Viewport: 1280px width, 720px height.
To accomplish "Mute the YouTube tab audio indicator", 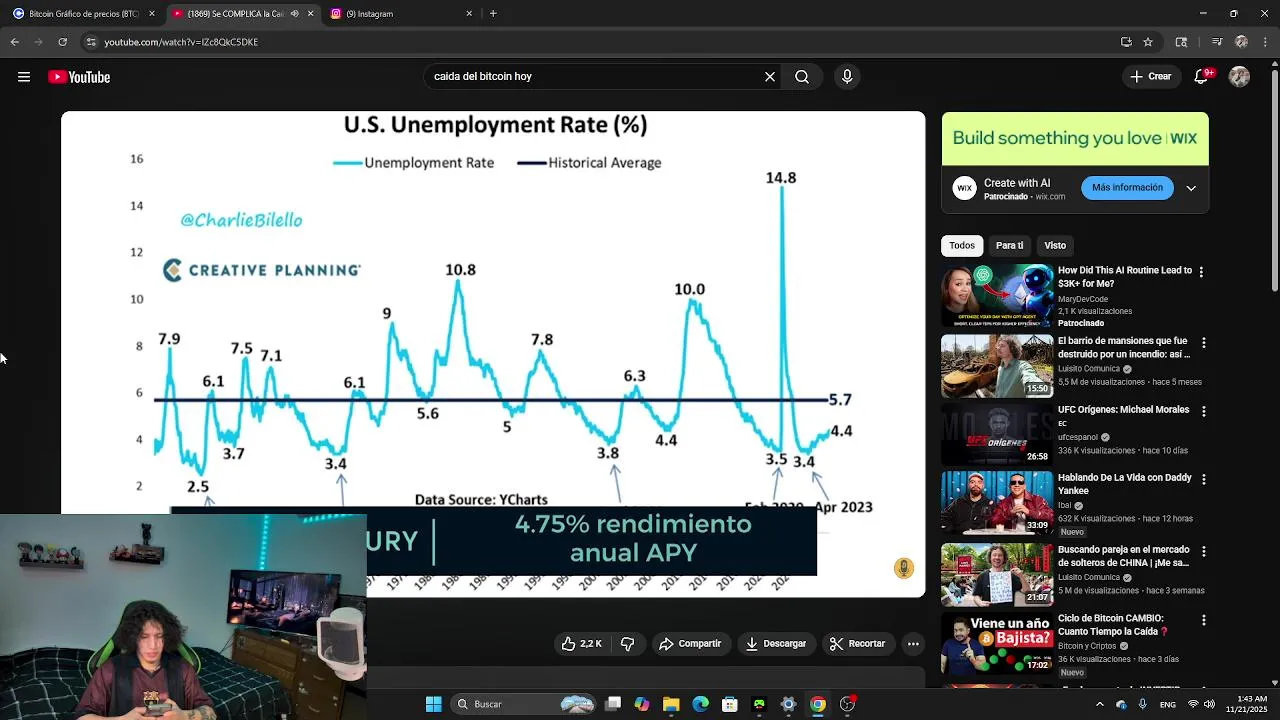I will click(x=294, y=14).
